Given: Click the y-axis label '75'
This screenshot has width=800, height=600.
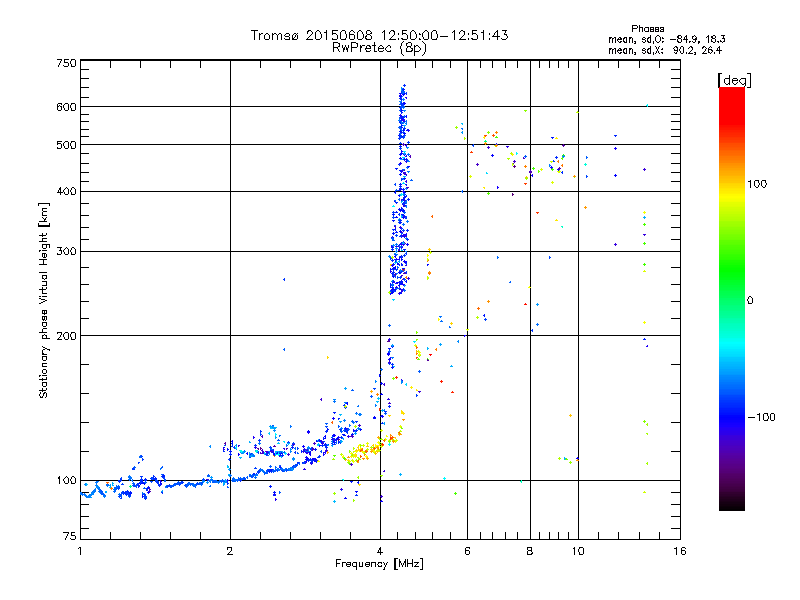Looking at the screenshot, I should pos(70,536).
